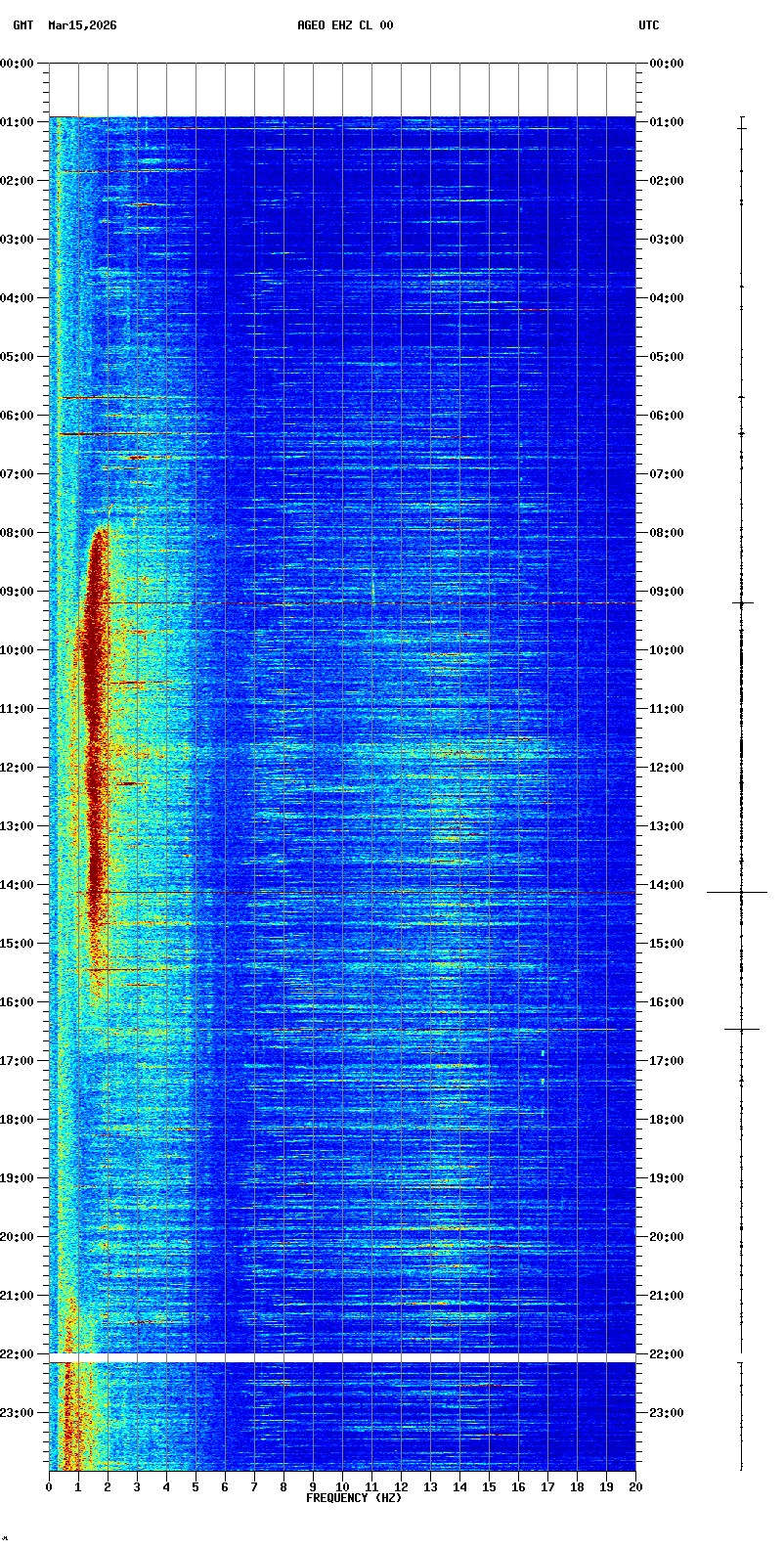784x1549 pixels.
Task: Click the 22:00 time label on GMT axis
Action: pyautogui.click(x=18, y=1354)
